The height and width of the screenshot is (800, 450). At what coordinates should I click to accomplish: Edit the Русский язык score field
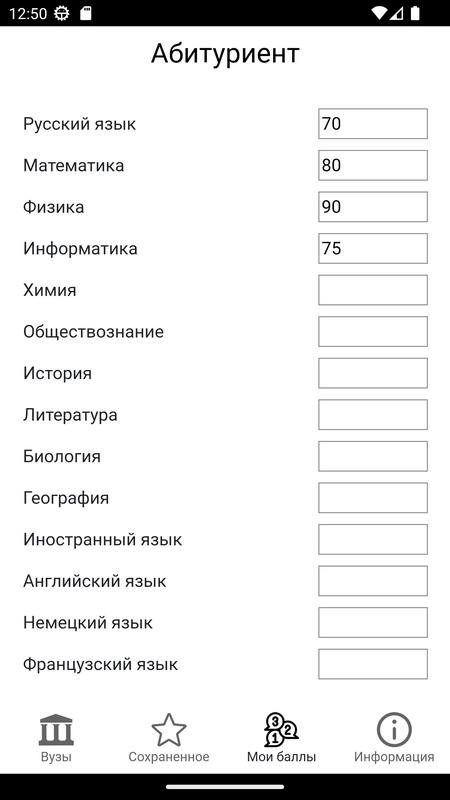click(373, 123)
